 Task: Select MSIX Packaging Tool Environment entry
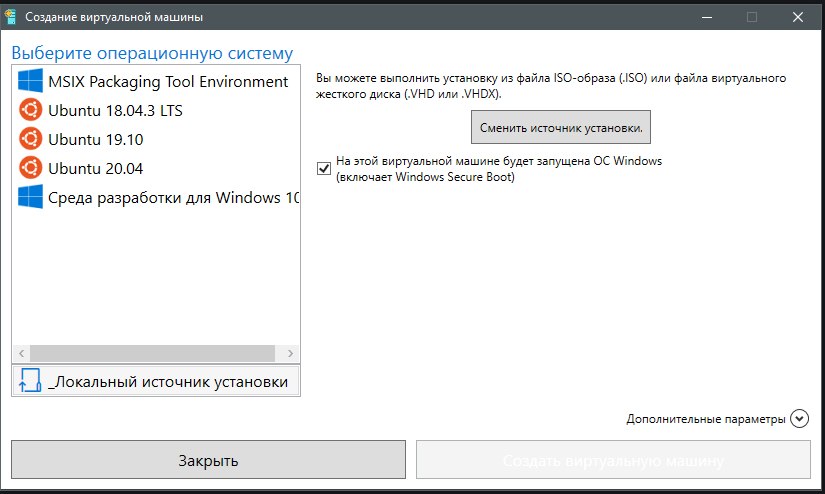[x=156, y=82]
